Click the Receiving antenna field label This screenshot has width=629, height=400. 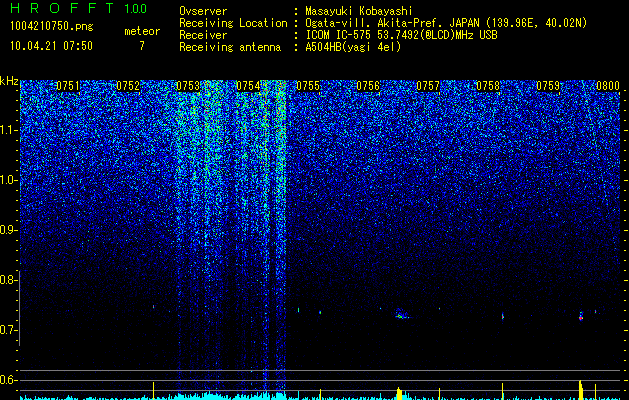pos(230,47)
